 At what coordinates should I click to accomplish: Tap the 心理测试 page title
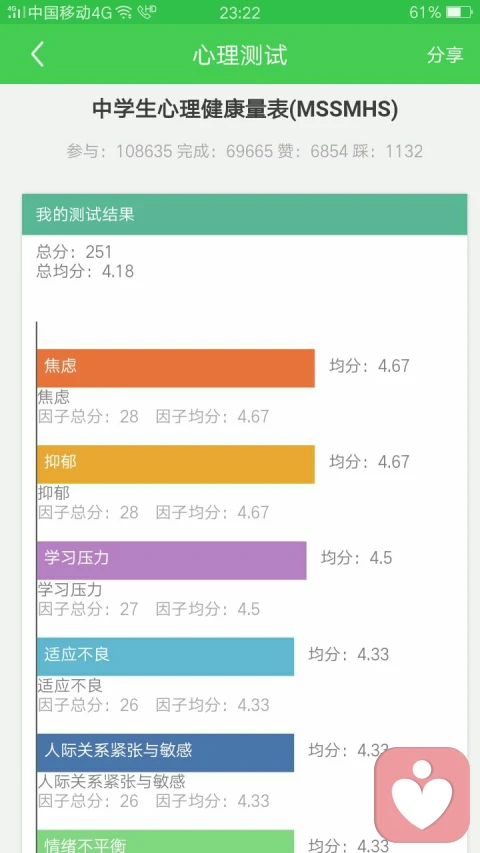pyautogui.click(x=239, y=55)
